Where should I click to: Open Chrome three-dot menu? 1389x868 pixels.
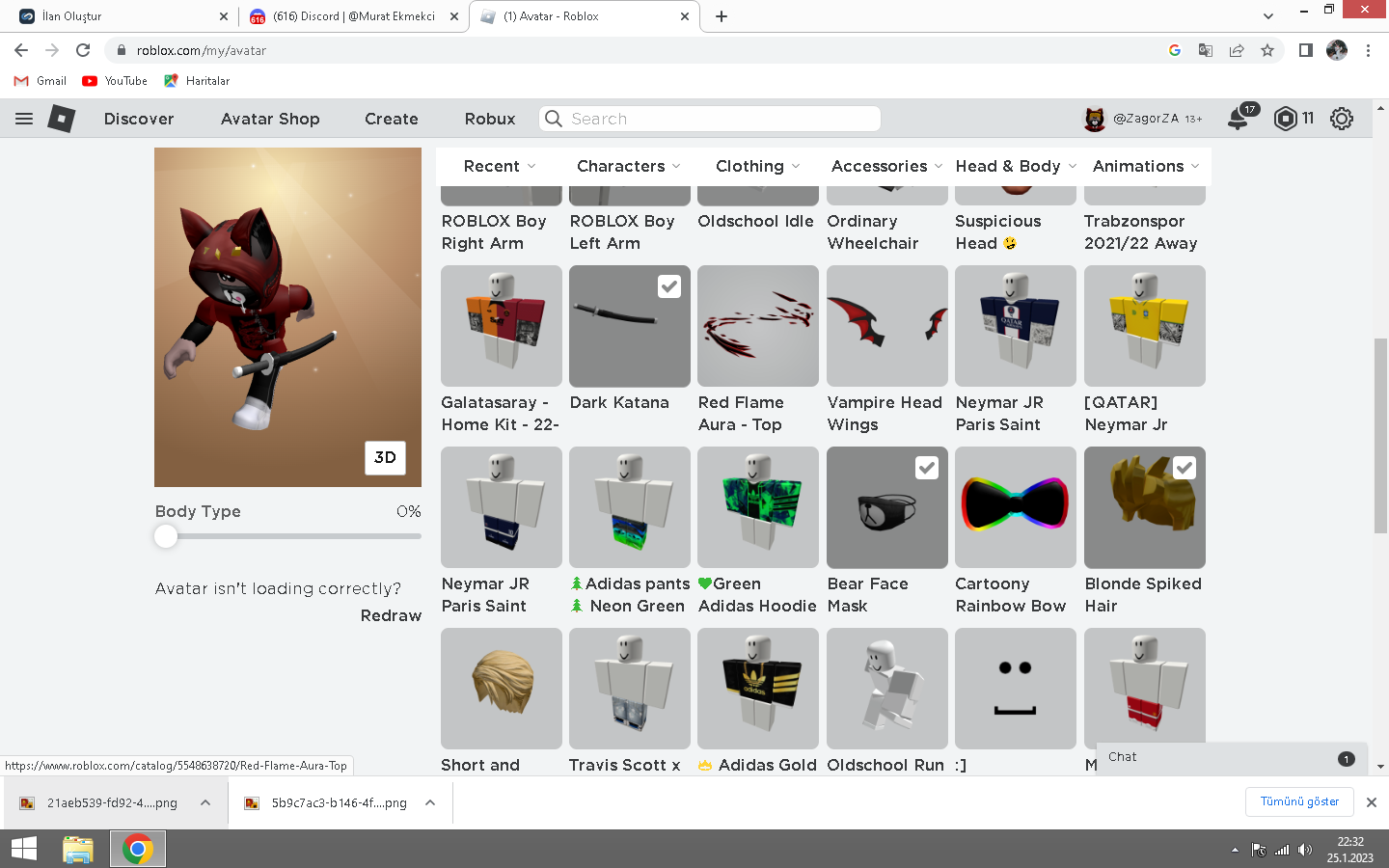[1368, 50]
